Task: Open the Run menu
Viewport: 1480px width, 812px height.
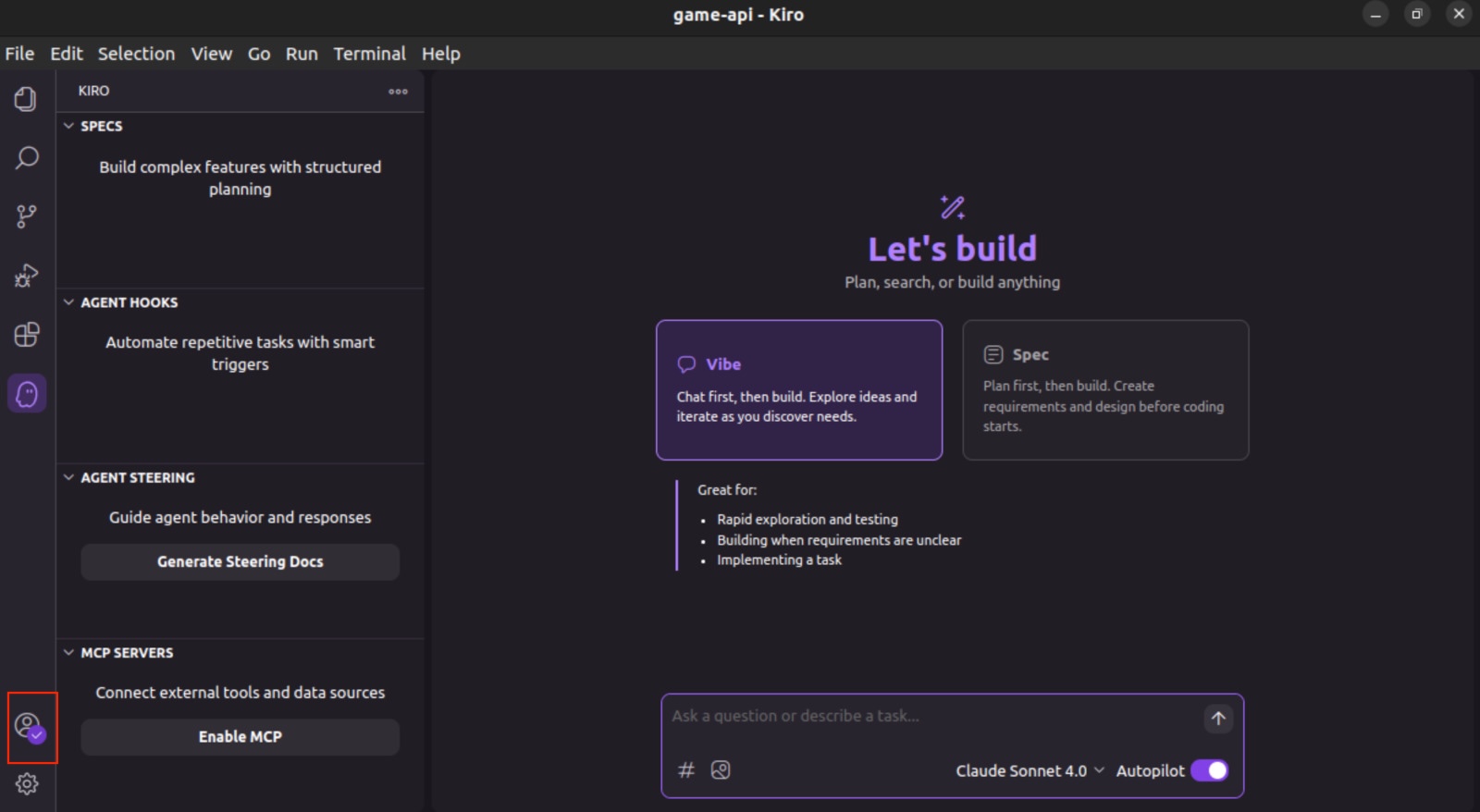Action: tap(302, 54)
